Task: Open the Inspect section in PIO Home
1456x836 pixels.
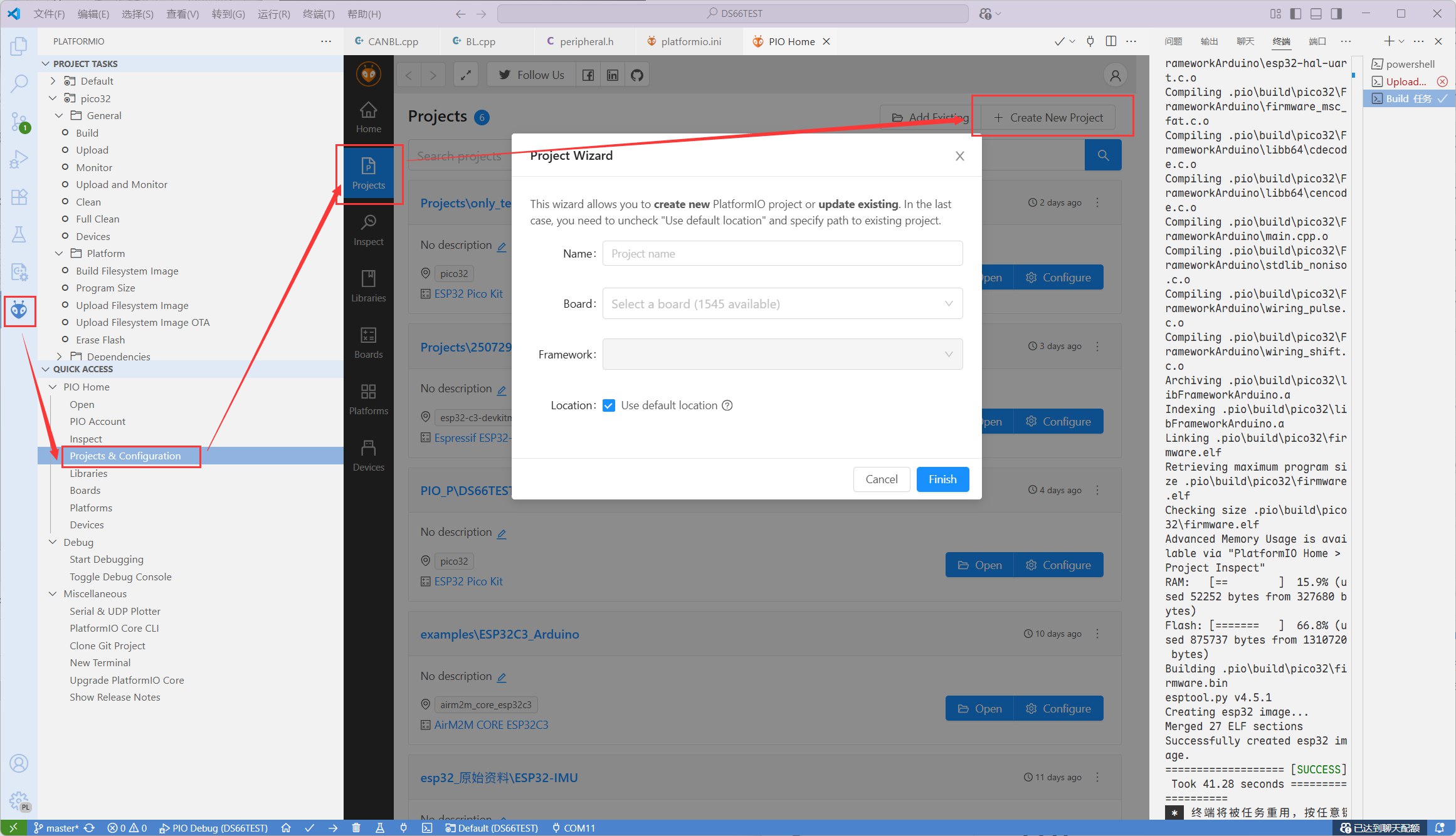Action: tap(368, 230)
